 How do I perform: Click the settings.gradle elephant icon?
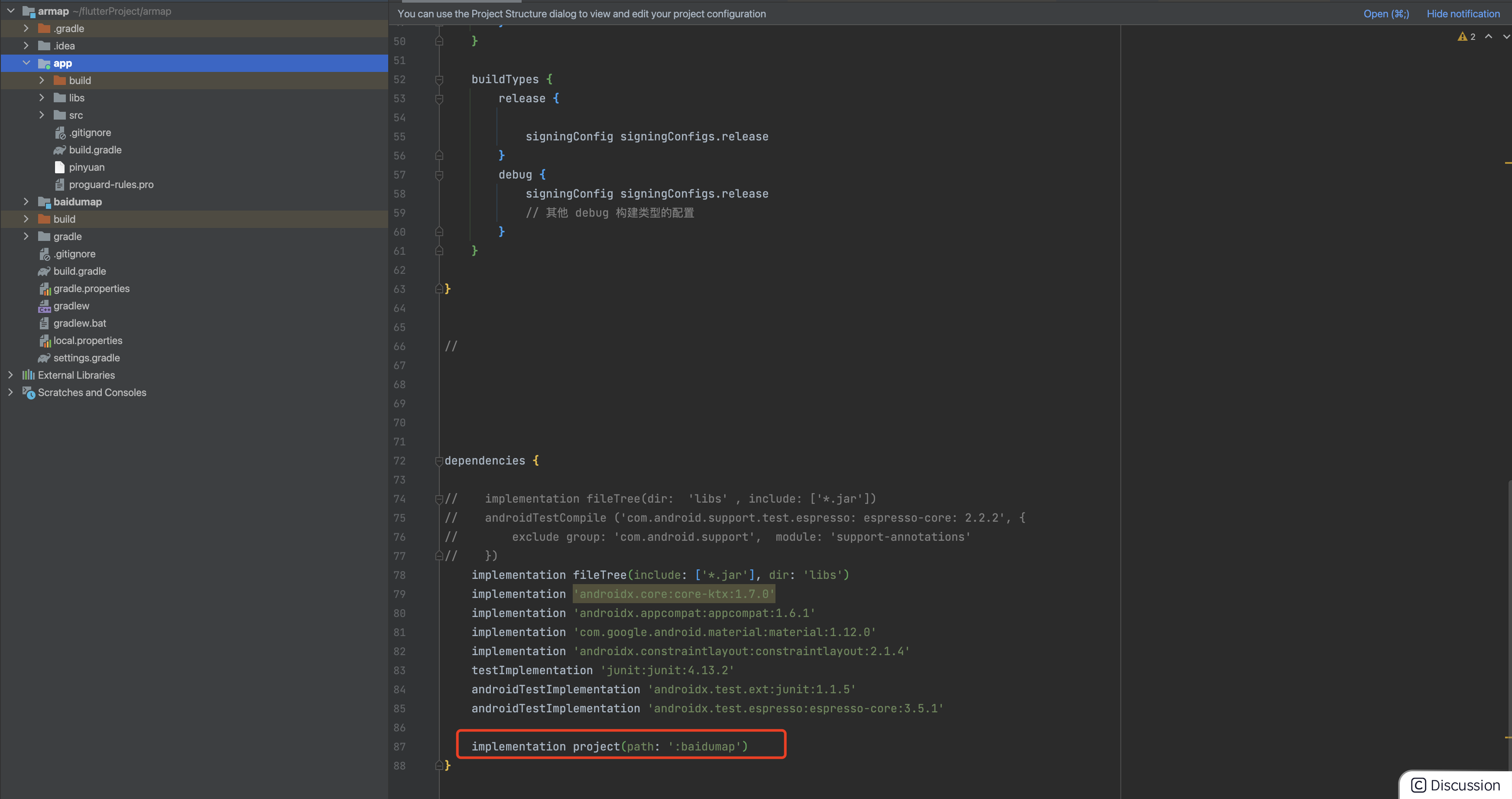(44, 358)
